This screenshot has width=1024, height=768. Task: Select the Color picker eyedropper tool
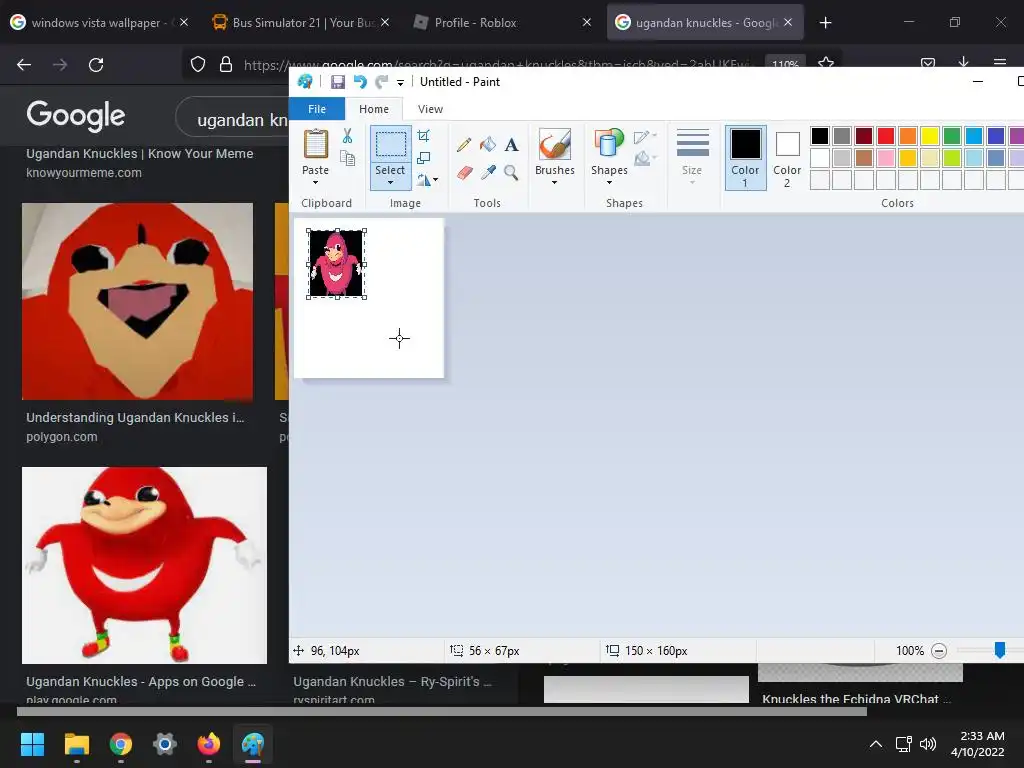(x=488, y=172)
